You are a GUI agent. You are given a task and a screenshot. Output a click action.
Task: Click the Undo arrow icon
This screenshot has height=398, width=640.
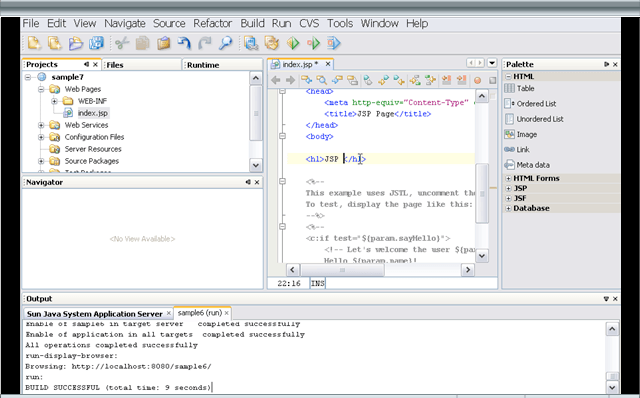pyautogui.click(x=184, y=43)
